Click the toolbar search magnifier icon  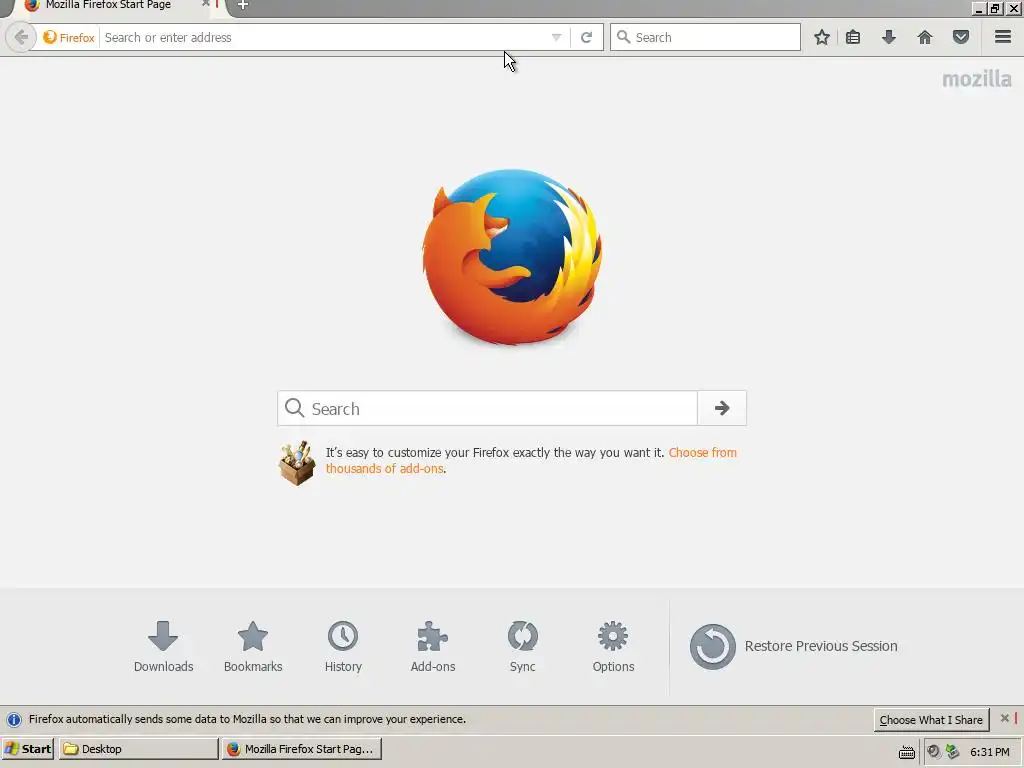point(624,37)
